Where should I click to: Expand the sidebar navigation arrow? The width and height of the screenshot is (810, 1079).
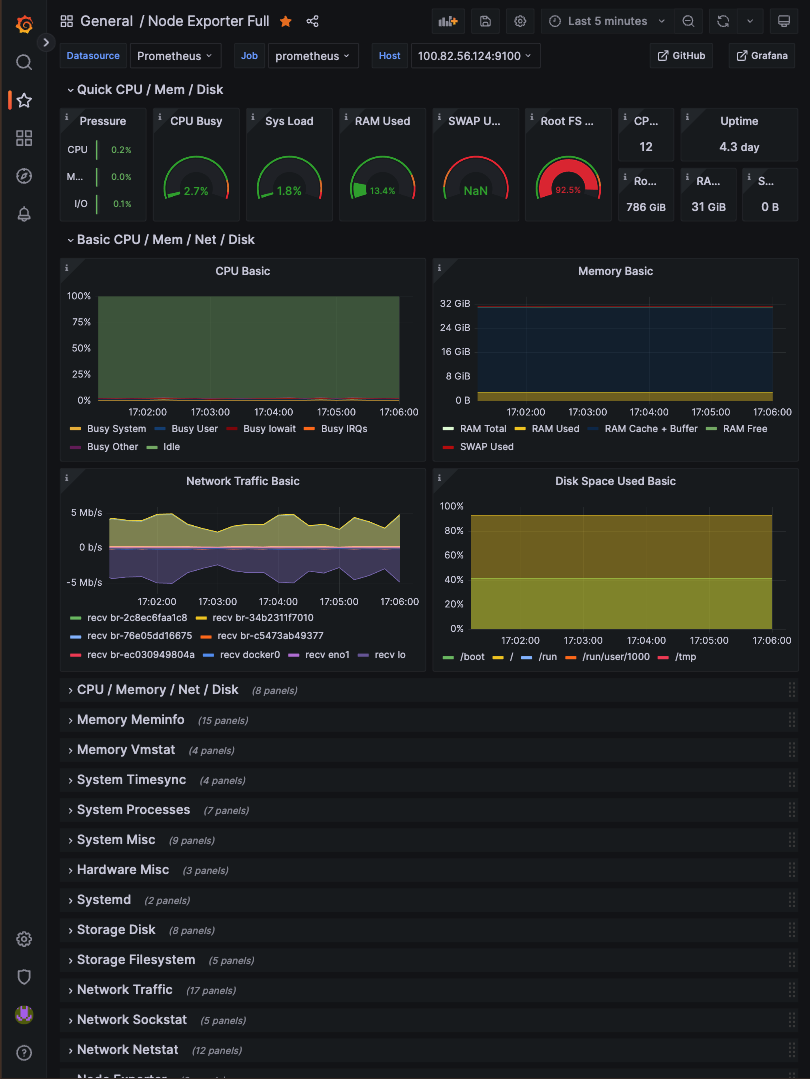coord(46,43)
